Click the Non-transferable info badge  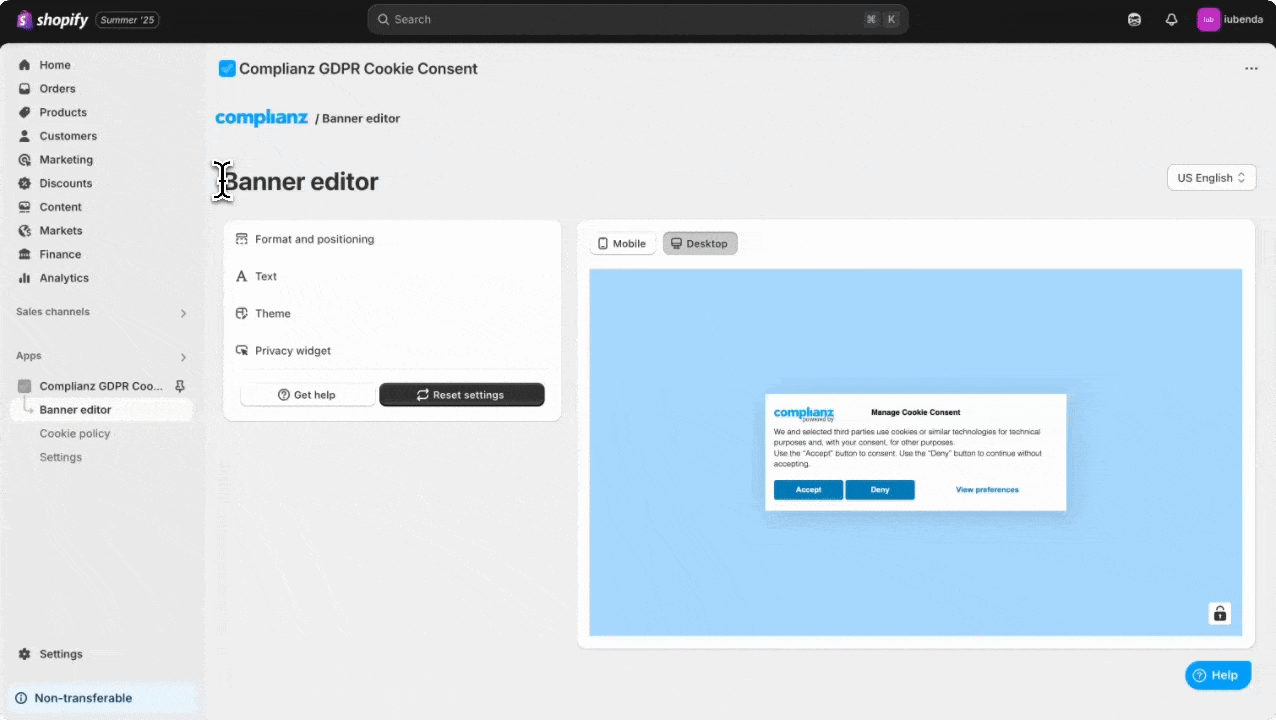pyautogui.click(x=102, y=698)
